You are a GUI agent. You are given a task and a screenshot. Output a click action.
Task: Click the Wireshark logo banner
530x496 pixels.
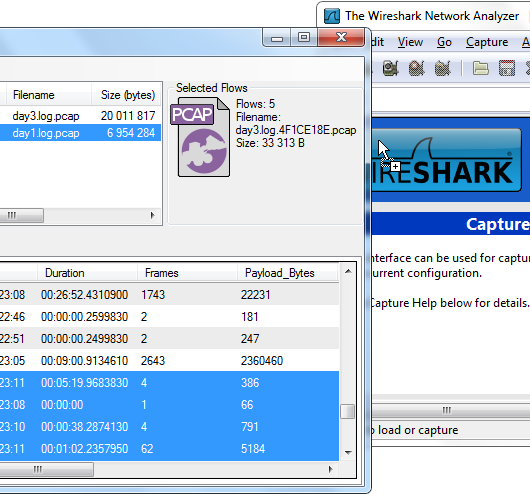click(x=447, y=160)
